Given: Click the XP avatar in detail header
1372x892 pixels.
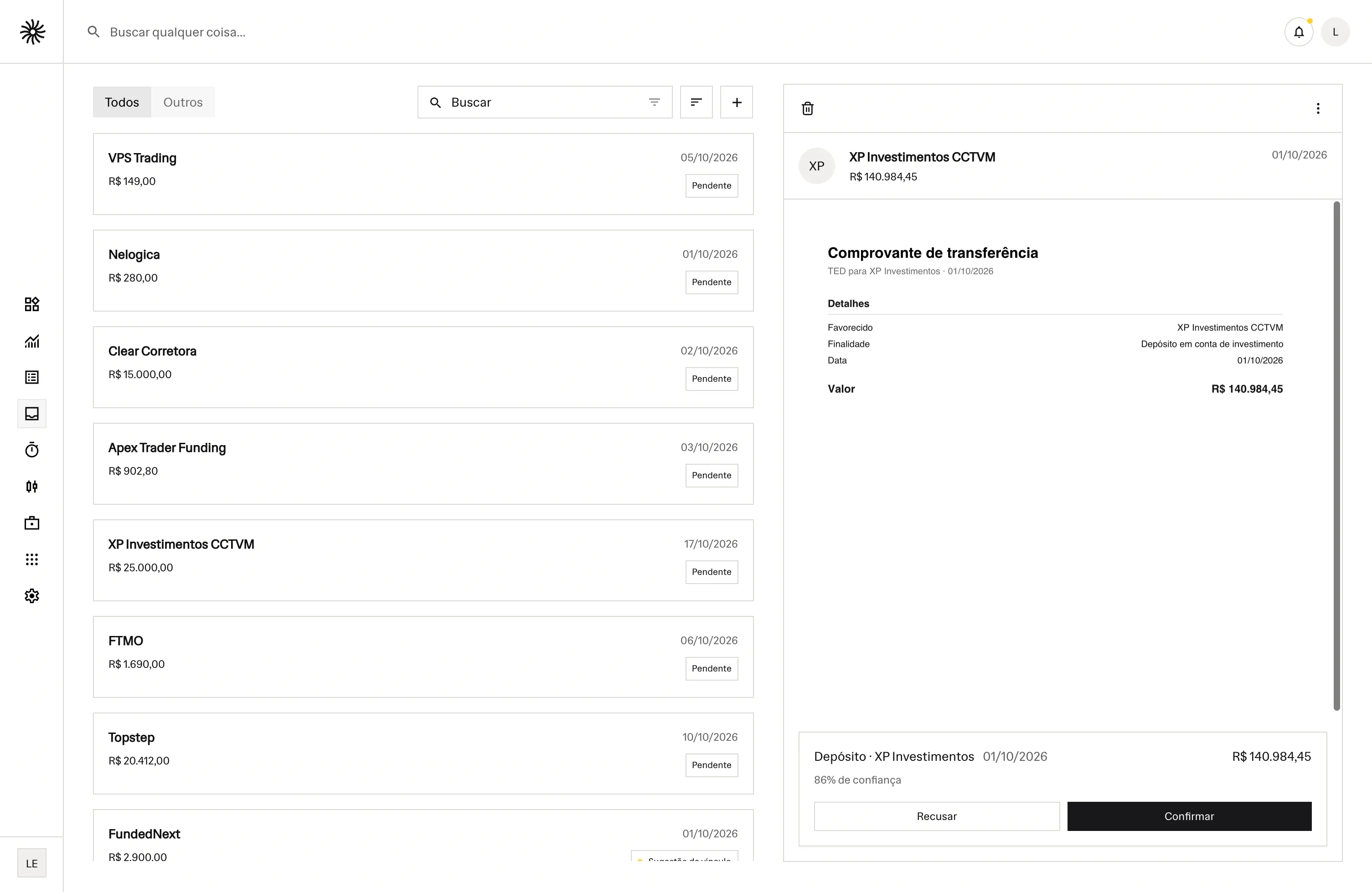Looking at the screenshot, I should [x=816, y=166].
